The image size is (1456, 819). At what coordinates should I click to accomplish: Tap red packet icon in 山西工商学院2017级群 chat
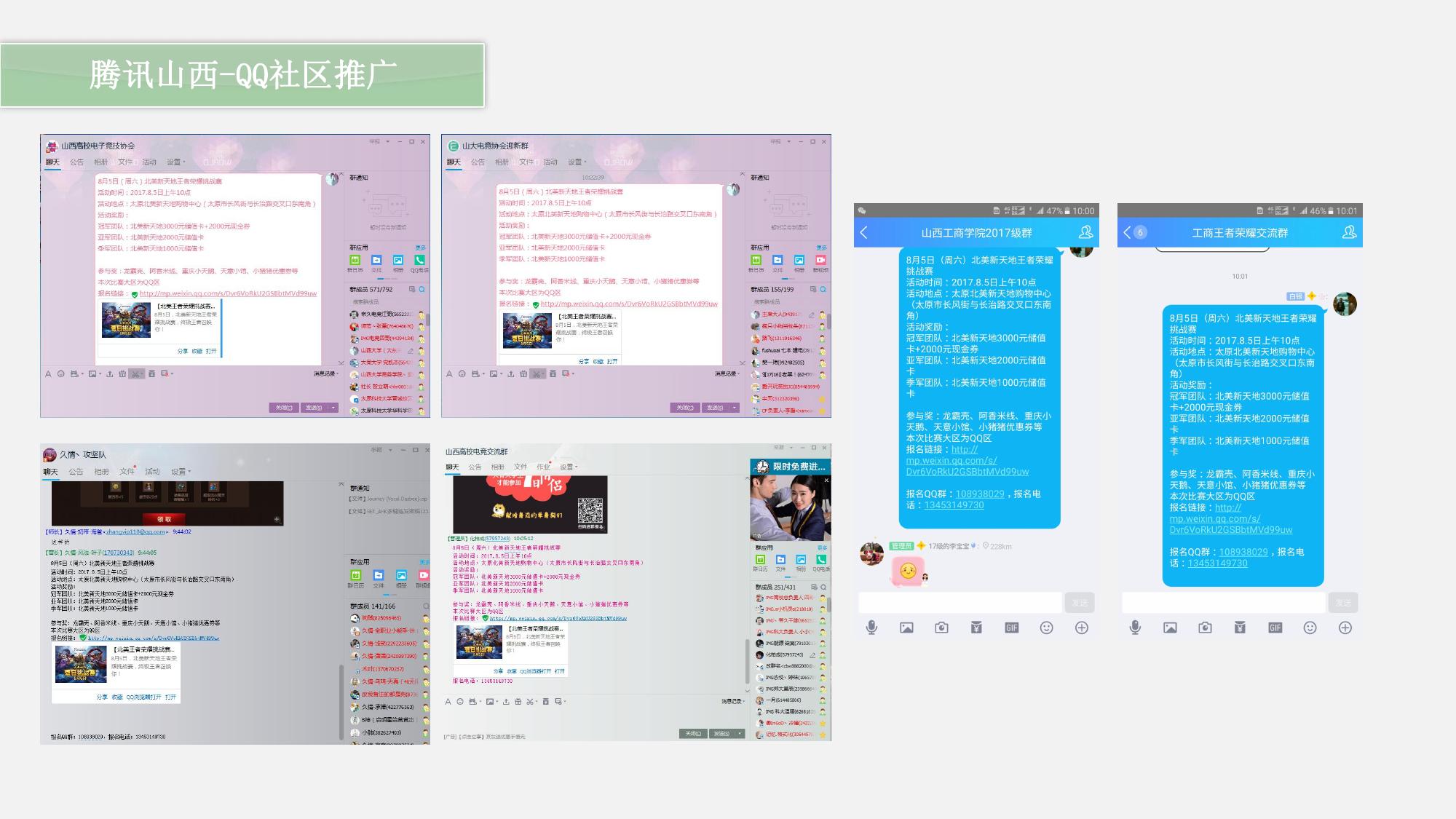pos(976,628)
